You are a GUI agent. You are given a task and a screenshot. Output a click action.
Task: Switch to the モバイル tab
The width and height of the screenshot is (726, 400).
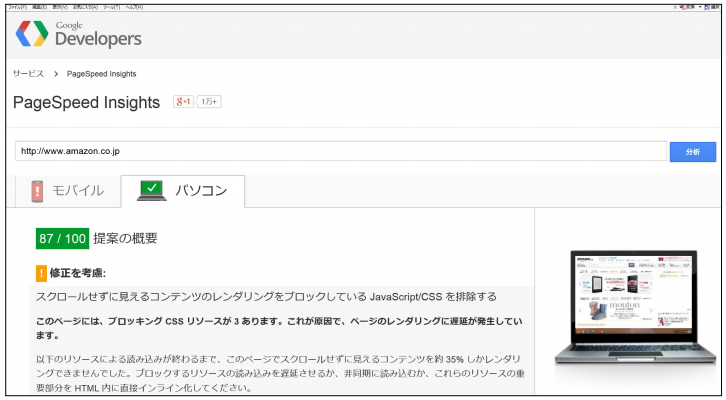(x=68, y=191)
